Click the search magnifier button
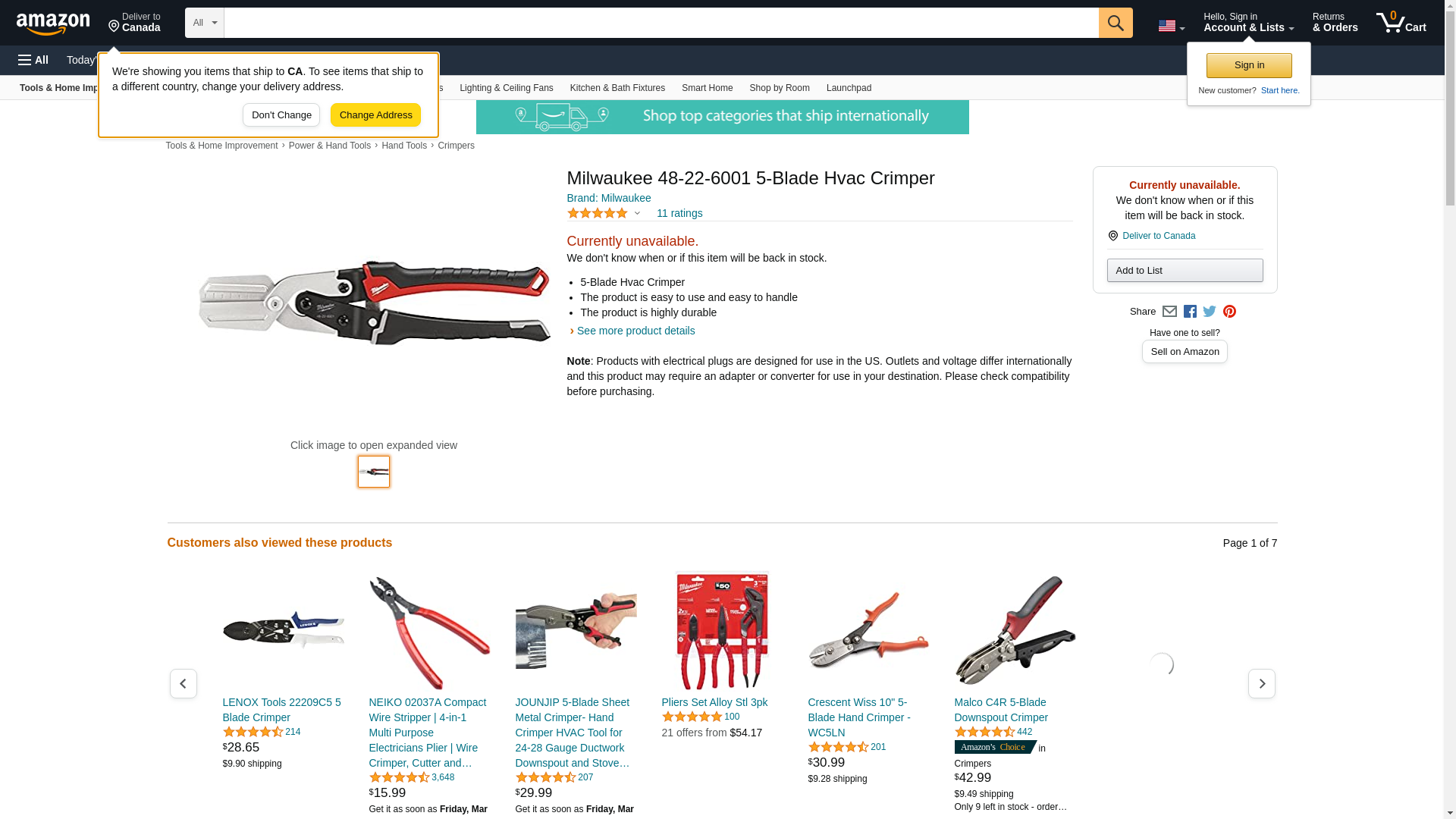The image size is (1456, 819). 1116,23
